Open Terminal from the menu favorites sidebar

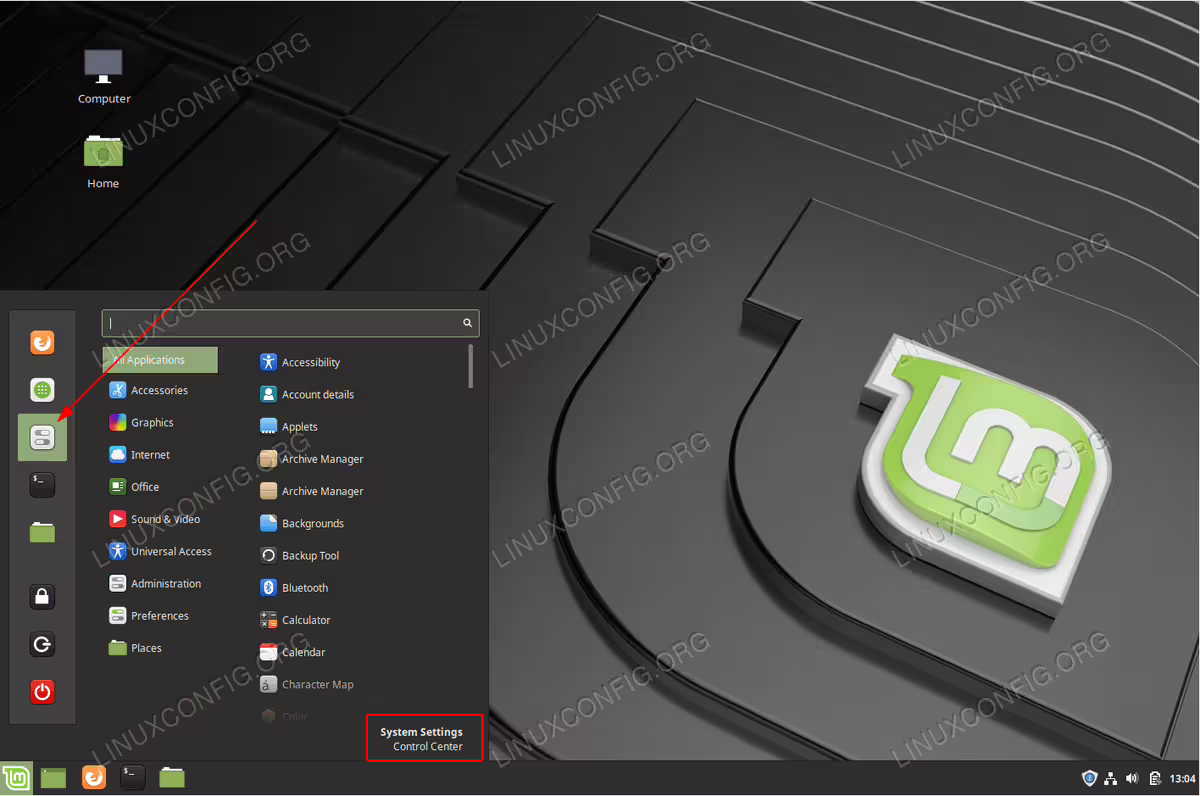(x=42, y=485)
